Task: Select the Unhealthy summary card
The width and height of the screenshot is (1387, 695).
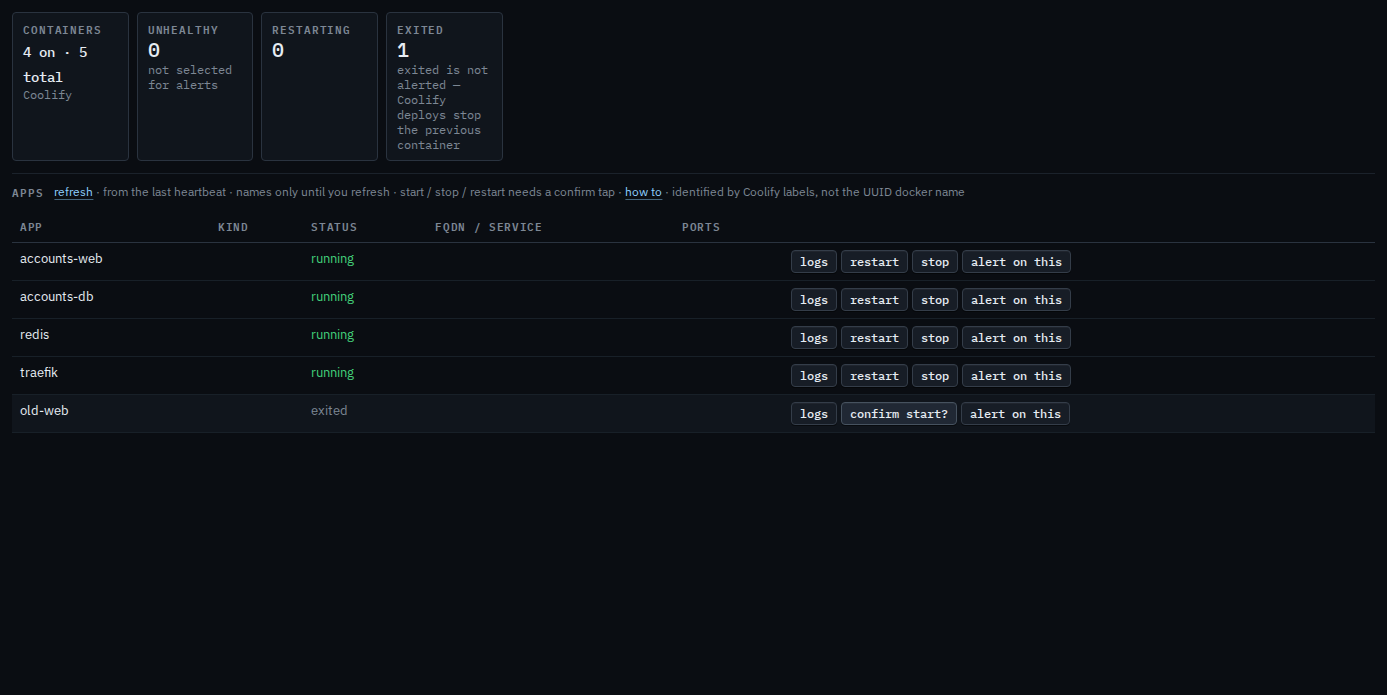Action: (x=195, y=86)
